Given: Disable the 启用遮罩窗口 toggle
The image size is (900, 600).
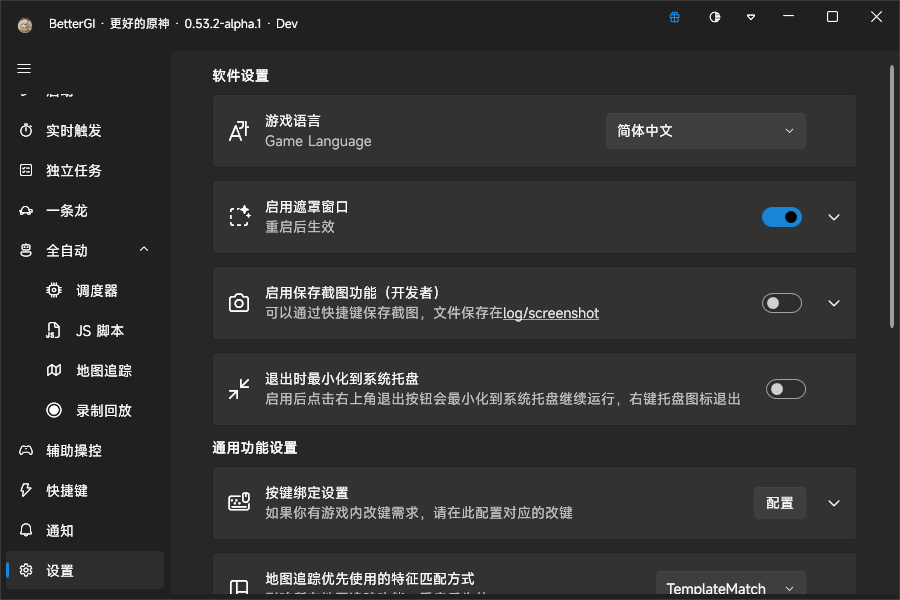Looking at the screenshot, I should point(782,217).
